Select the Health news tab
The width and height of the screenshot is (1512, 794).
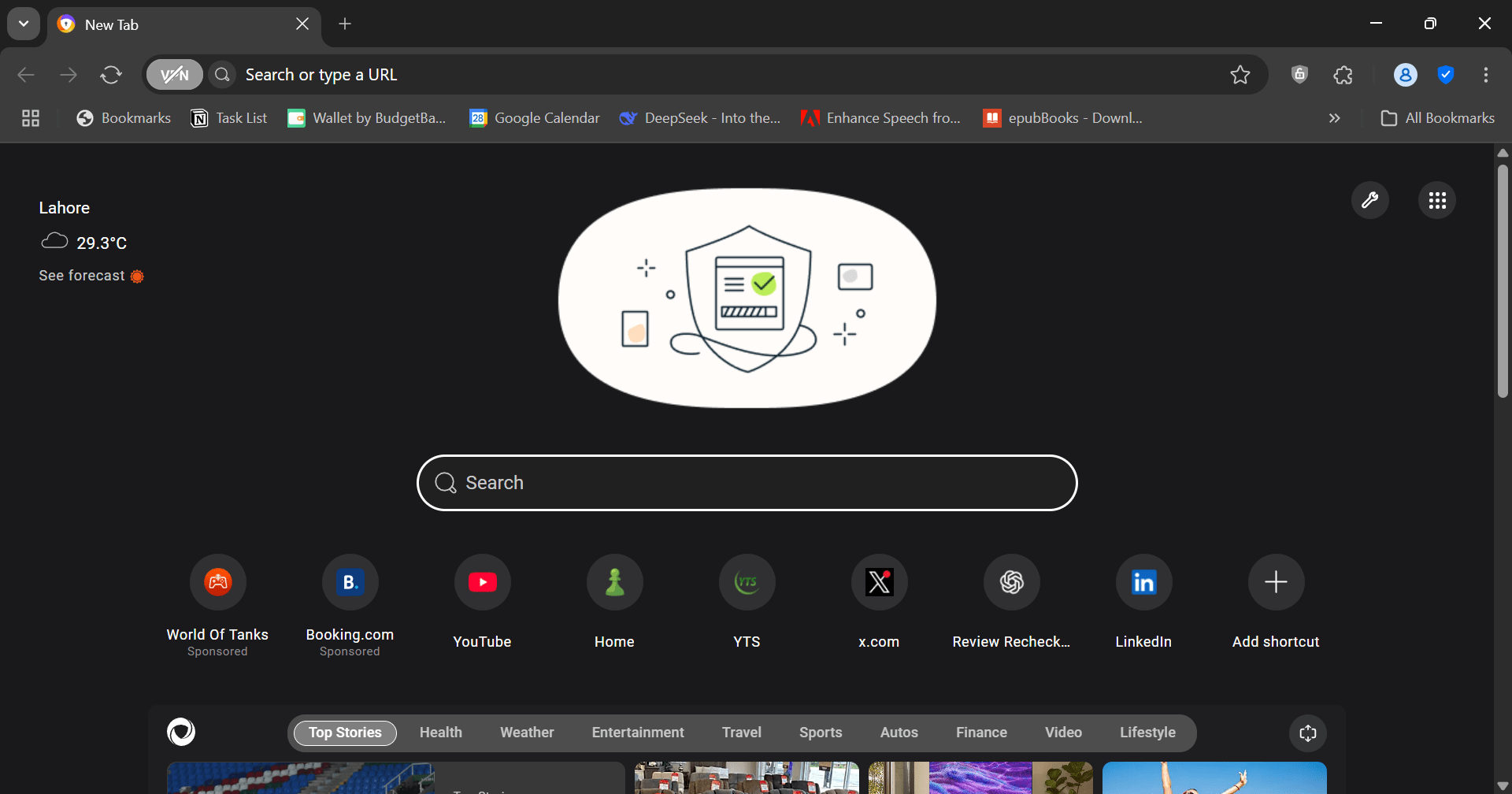441,733
